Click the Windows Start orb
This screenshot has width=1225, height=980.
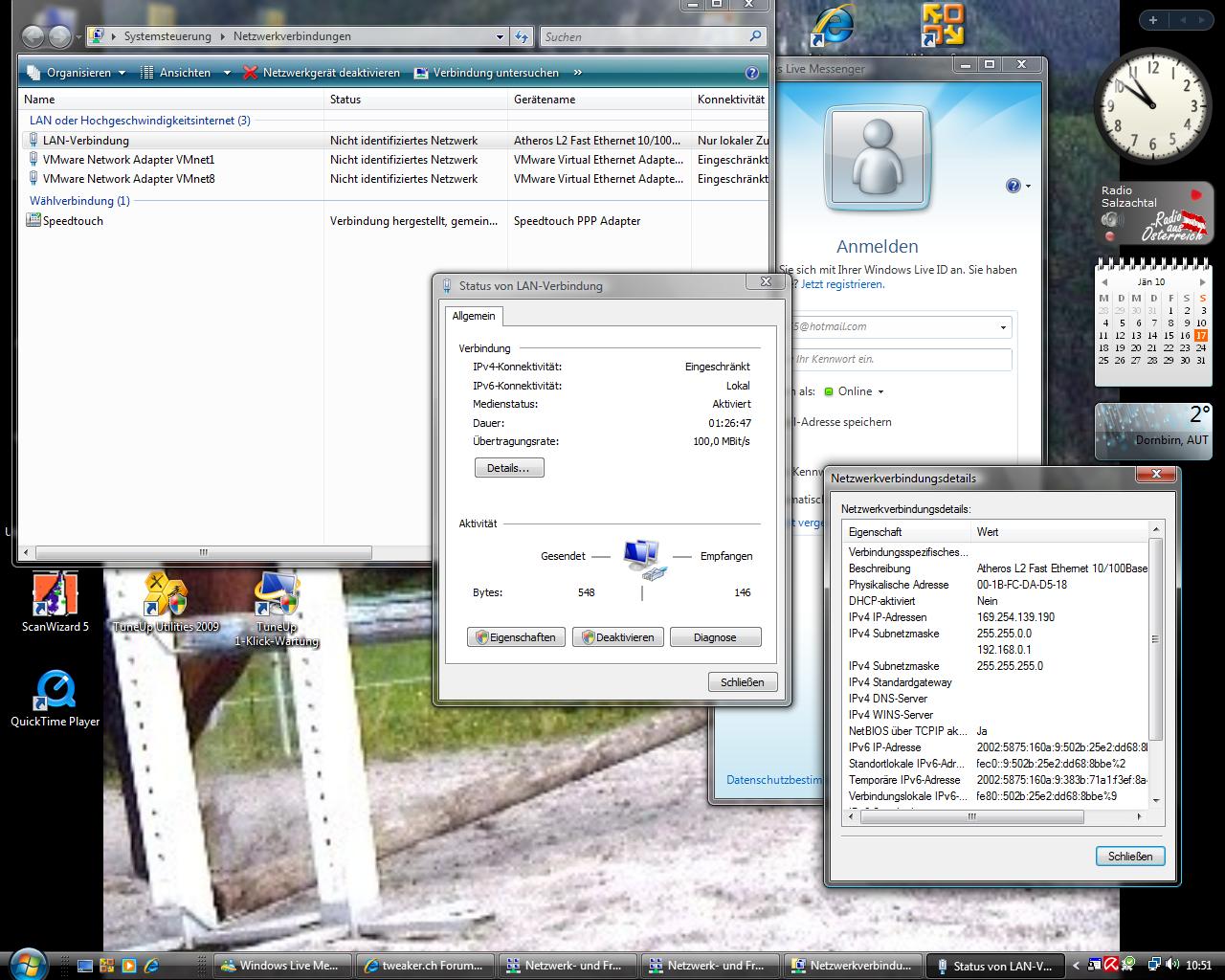(x=27, y=963)
